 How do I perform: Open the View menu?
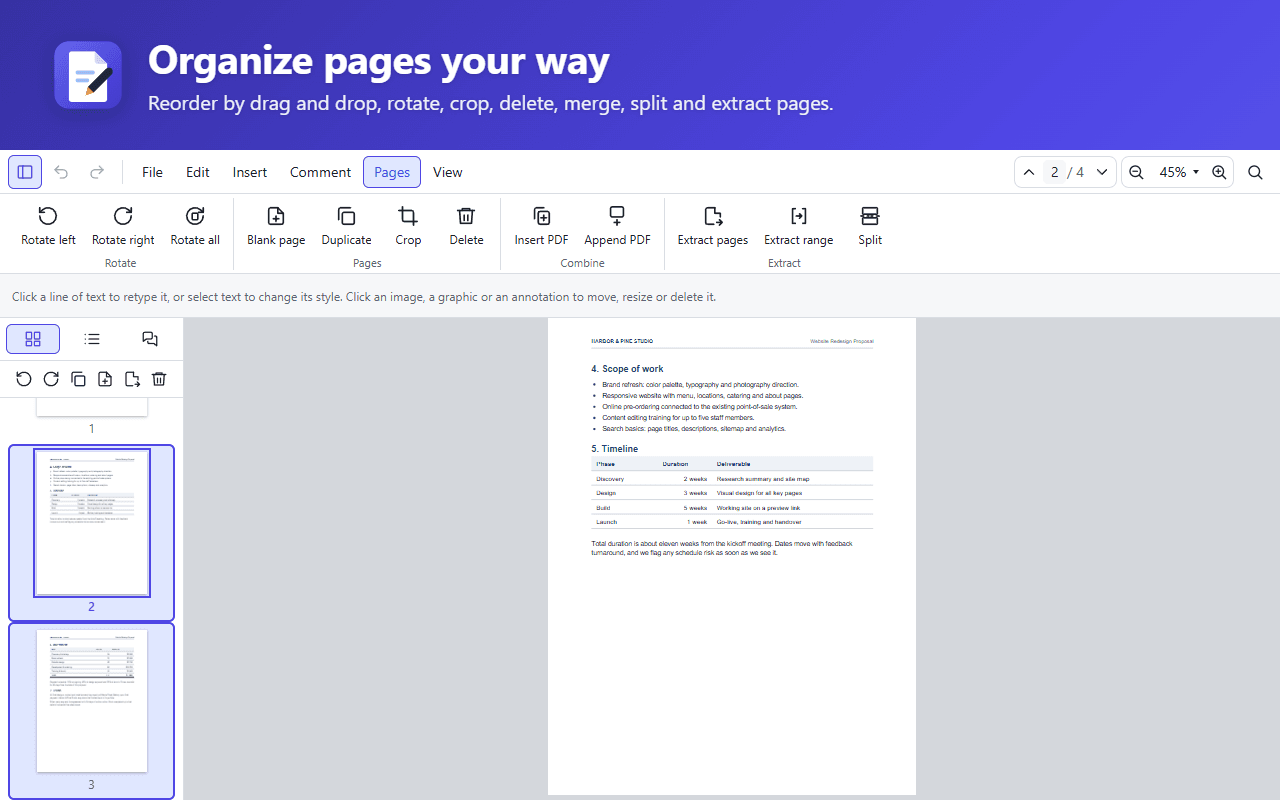pyautogui.click(x=448, y=172)
